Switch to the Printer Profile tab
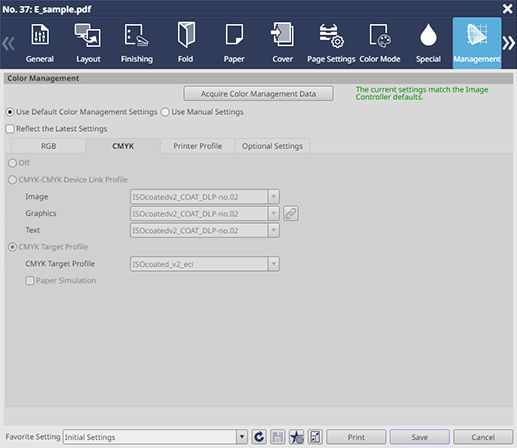This screenshot has height=448, width=517. 198,146
